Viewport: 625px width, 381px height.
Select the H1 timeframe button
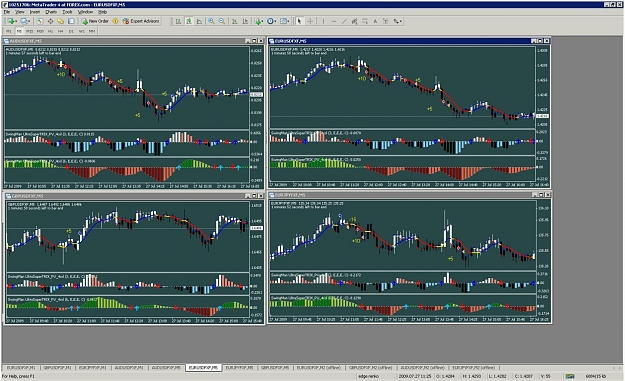(x=50, y=31)
